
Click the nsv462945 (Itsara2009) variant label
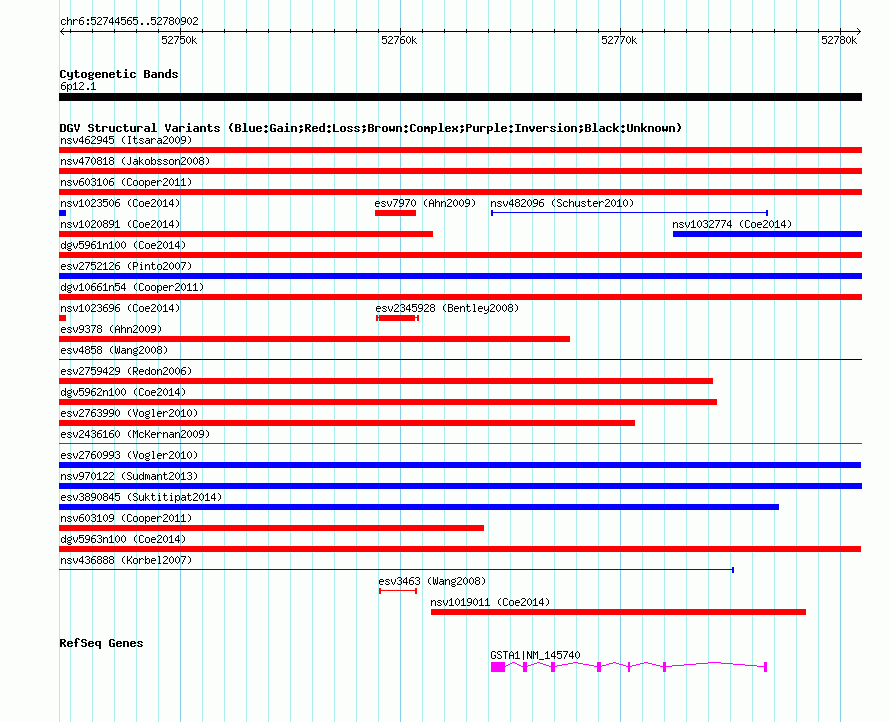coord(126,140)
